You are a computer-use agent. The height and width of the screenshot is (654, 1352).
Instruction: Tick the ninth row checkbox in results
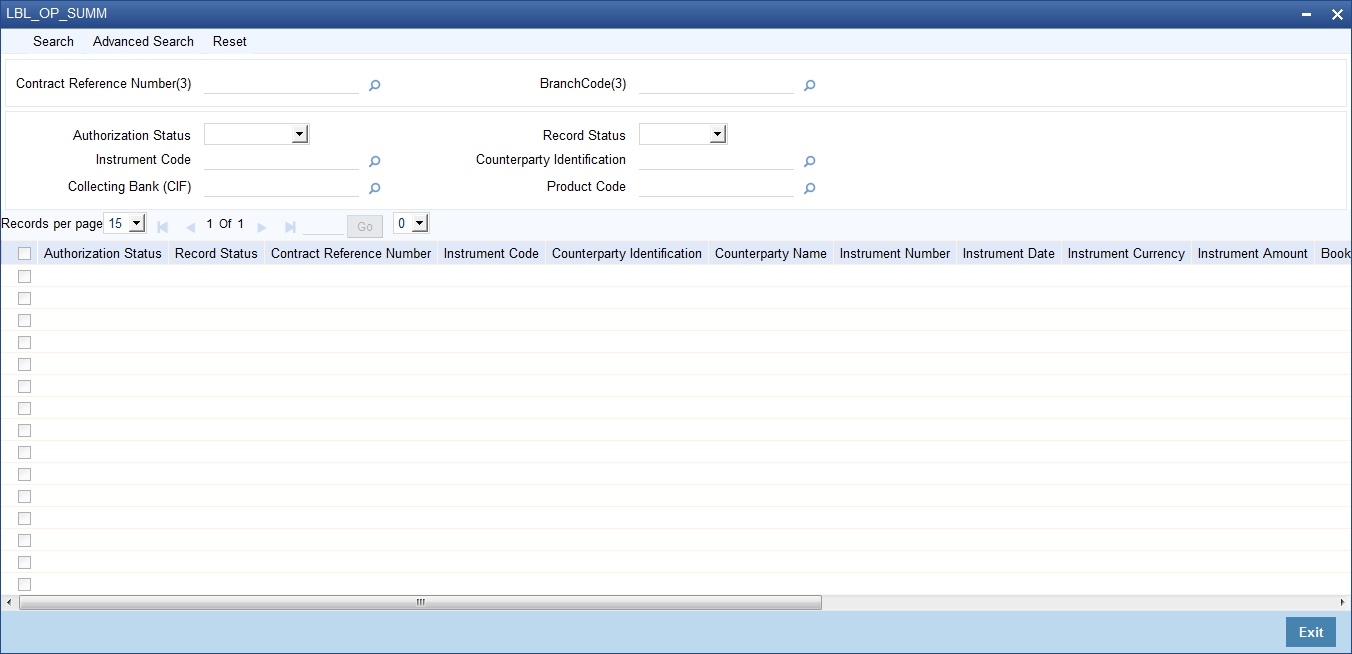click(x=25, y=452)
